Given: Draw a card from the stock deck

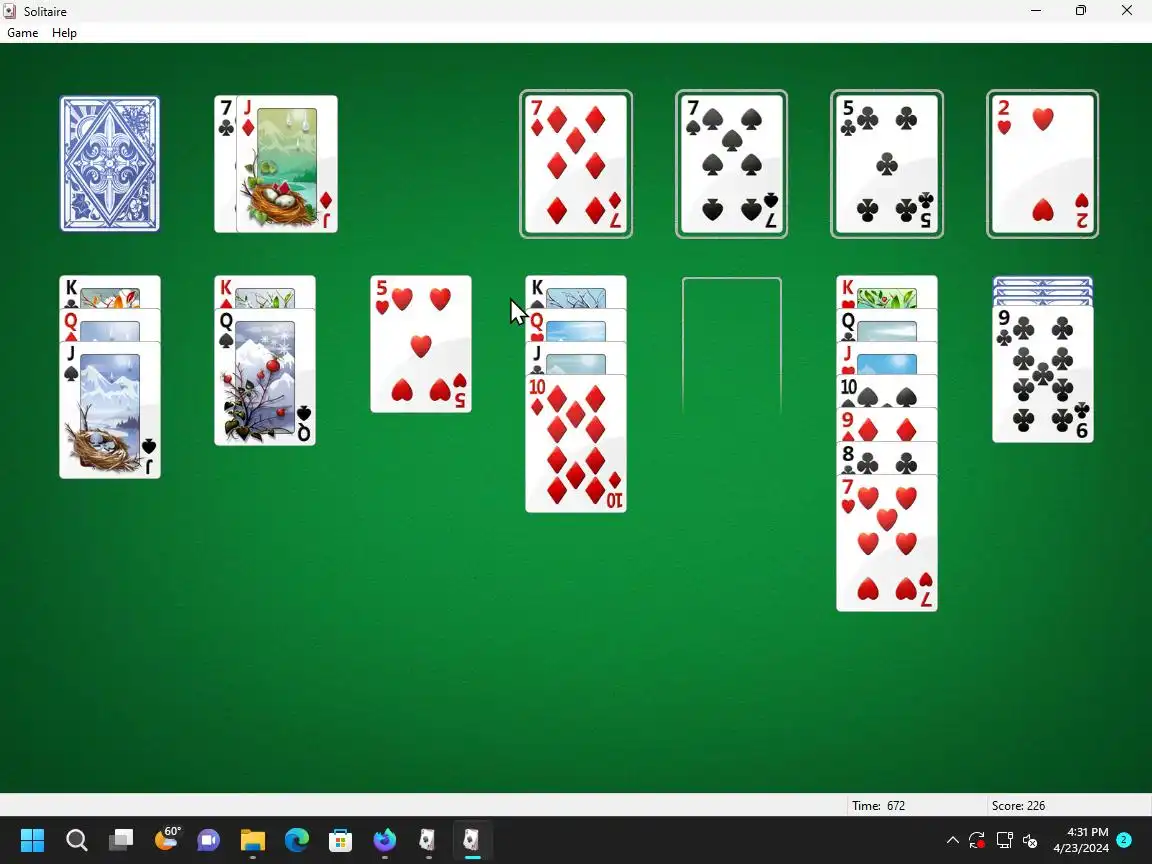Looking at the screenshot, I should [109, 164].
